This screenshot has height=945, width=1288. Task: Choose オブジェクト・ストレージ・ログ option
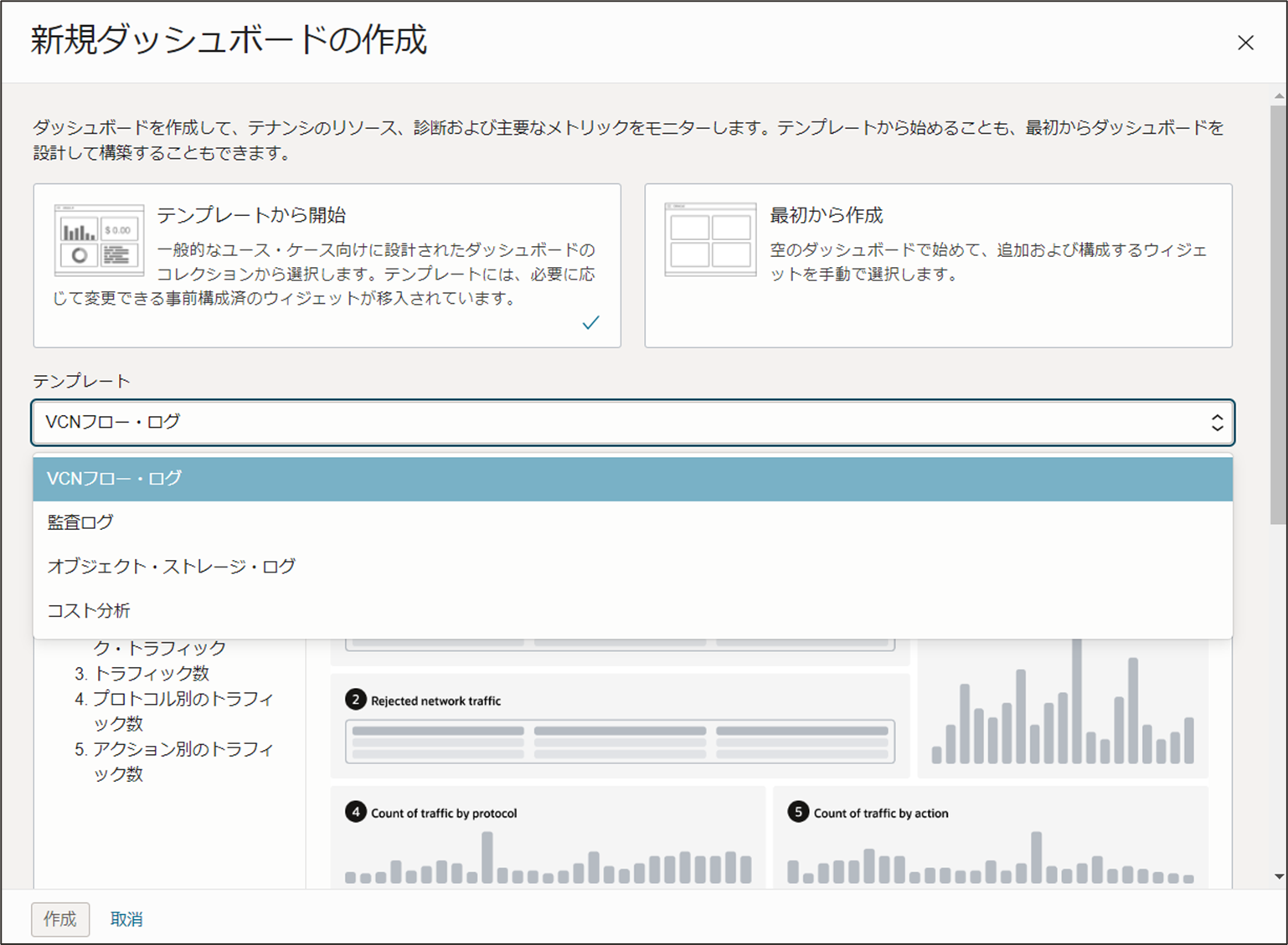[x=171, y=567]
